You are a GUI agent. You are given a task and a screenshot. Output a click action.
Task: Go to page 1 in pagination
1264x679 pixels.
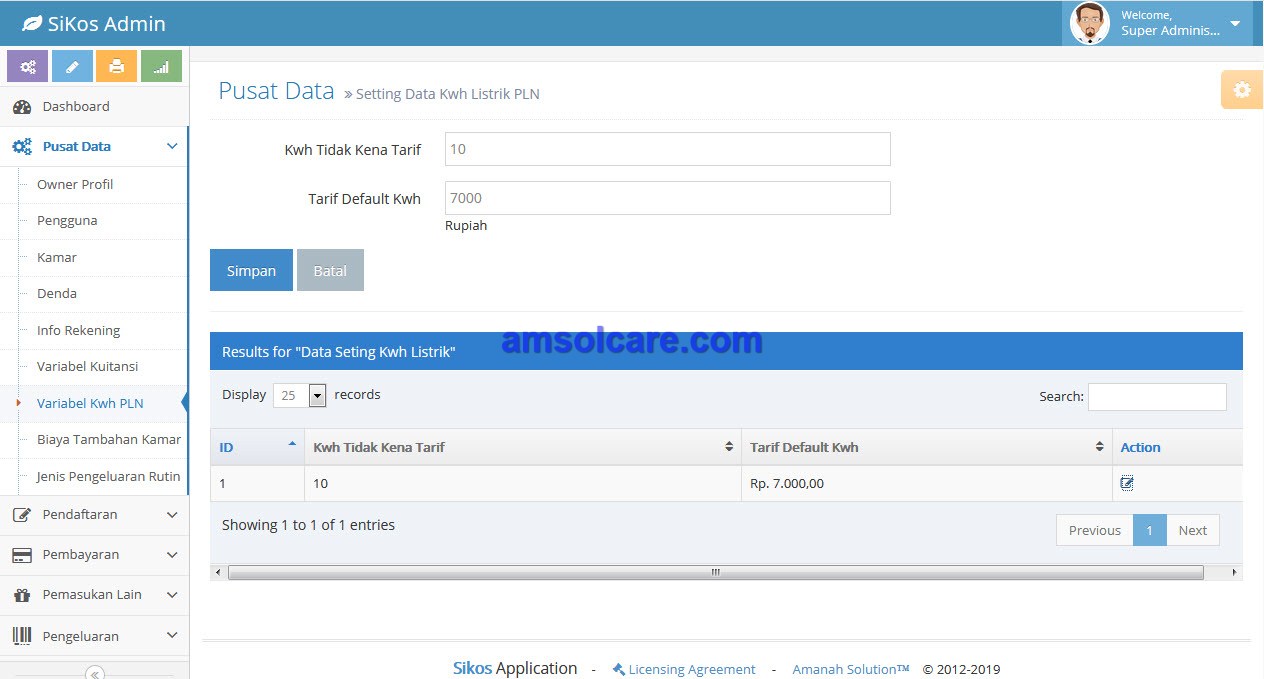tap(1149, 530)
